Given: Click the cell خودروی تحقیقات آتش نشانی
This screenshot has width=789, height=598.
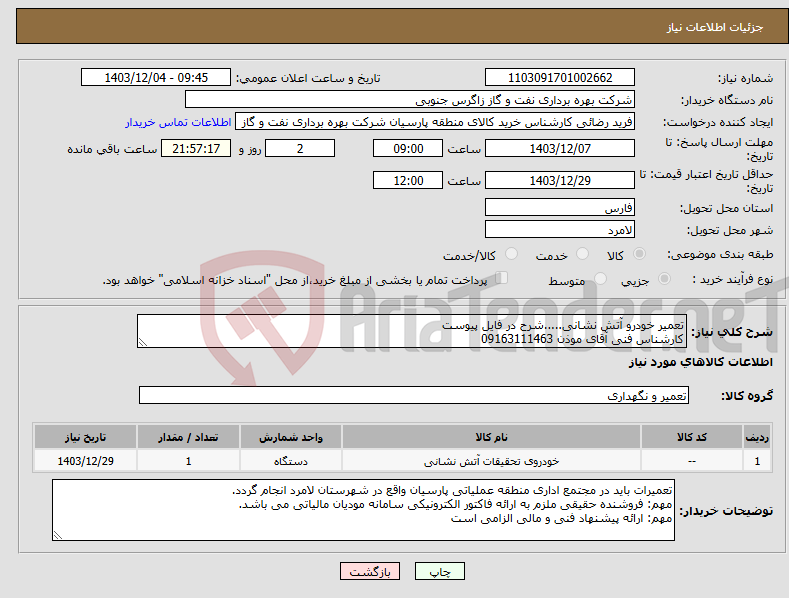Looking at the screenshot, I should pos(491,461).
